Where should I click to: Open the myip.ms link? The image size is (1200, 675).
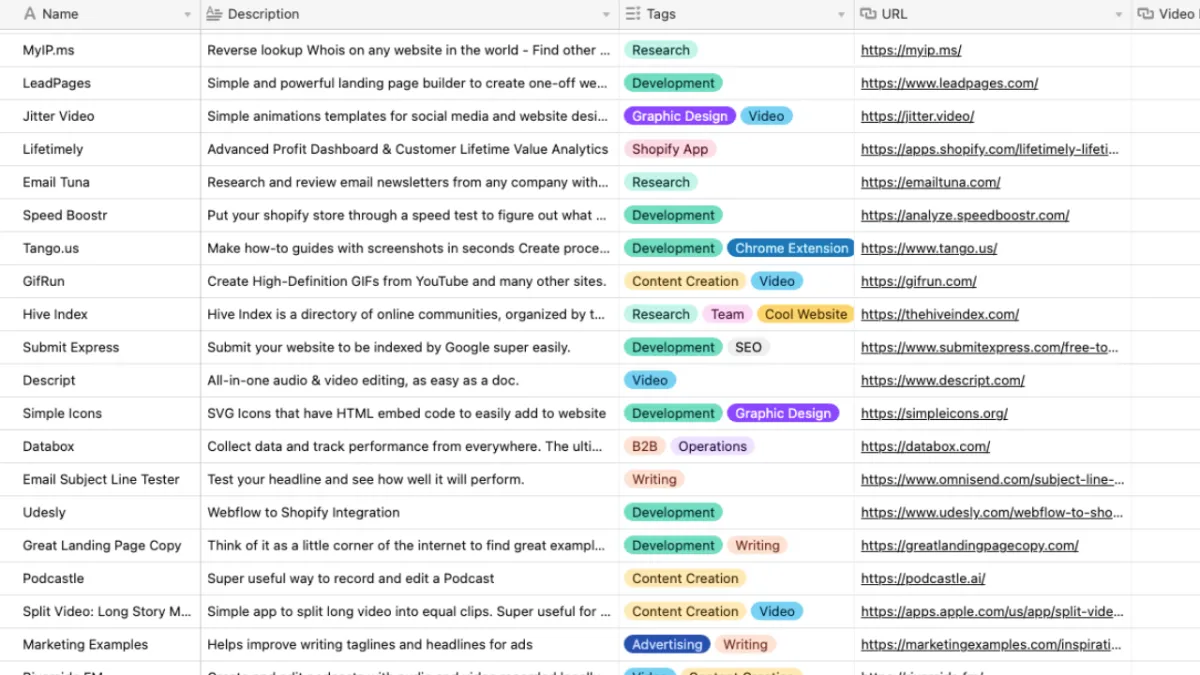pyautogui.click(x=911, y=50)
